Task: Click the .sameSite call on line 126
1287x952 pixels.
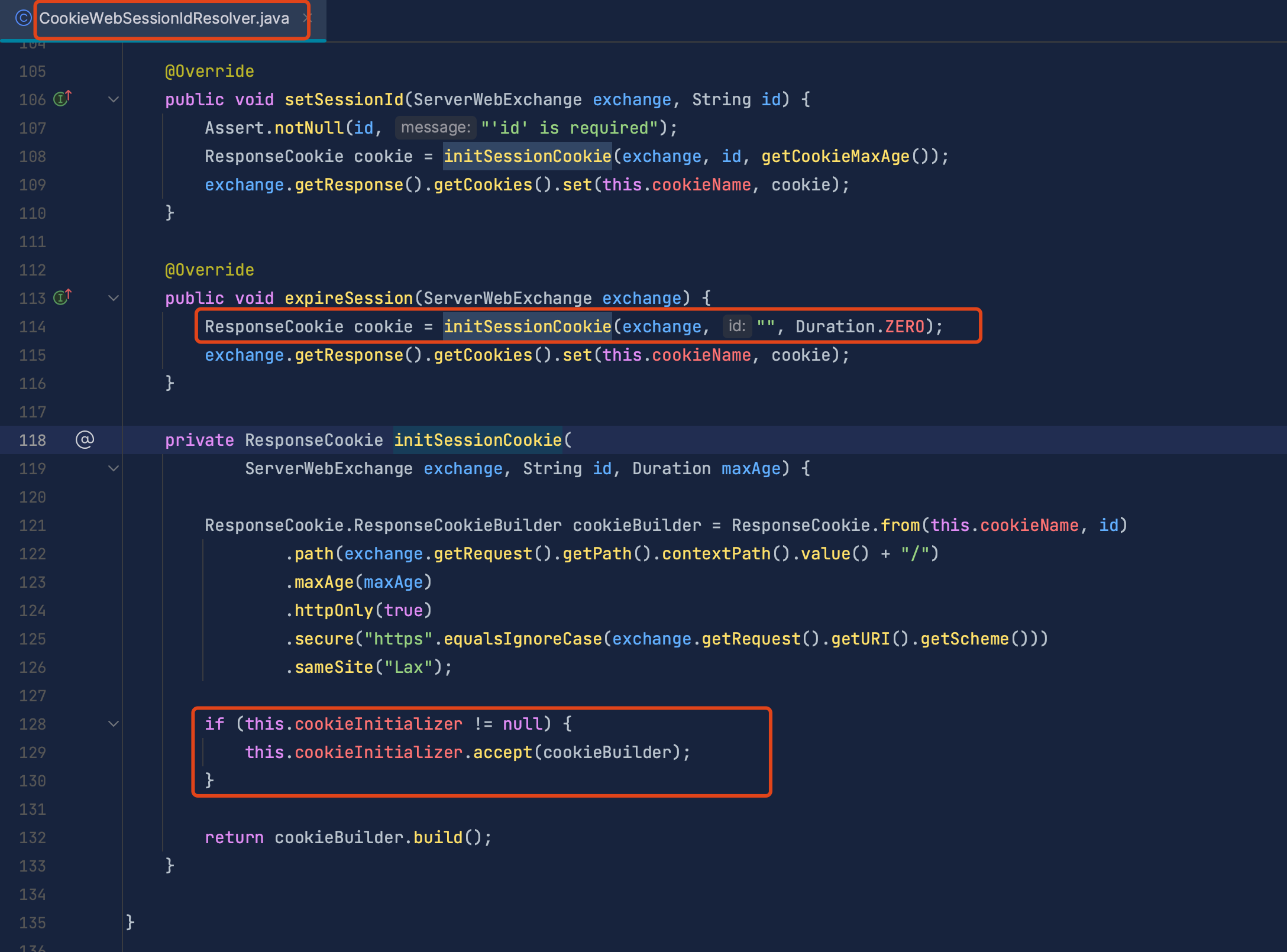Action: 329,667
